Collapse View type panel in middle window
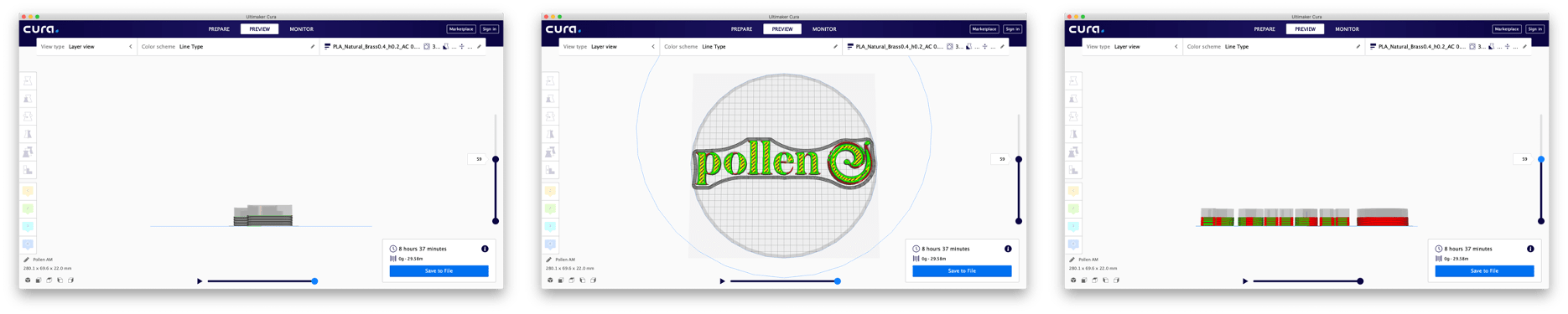This screenshot has height=314, width=1568. (653, 47)
